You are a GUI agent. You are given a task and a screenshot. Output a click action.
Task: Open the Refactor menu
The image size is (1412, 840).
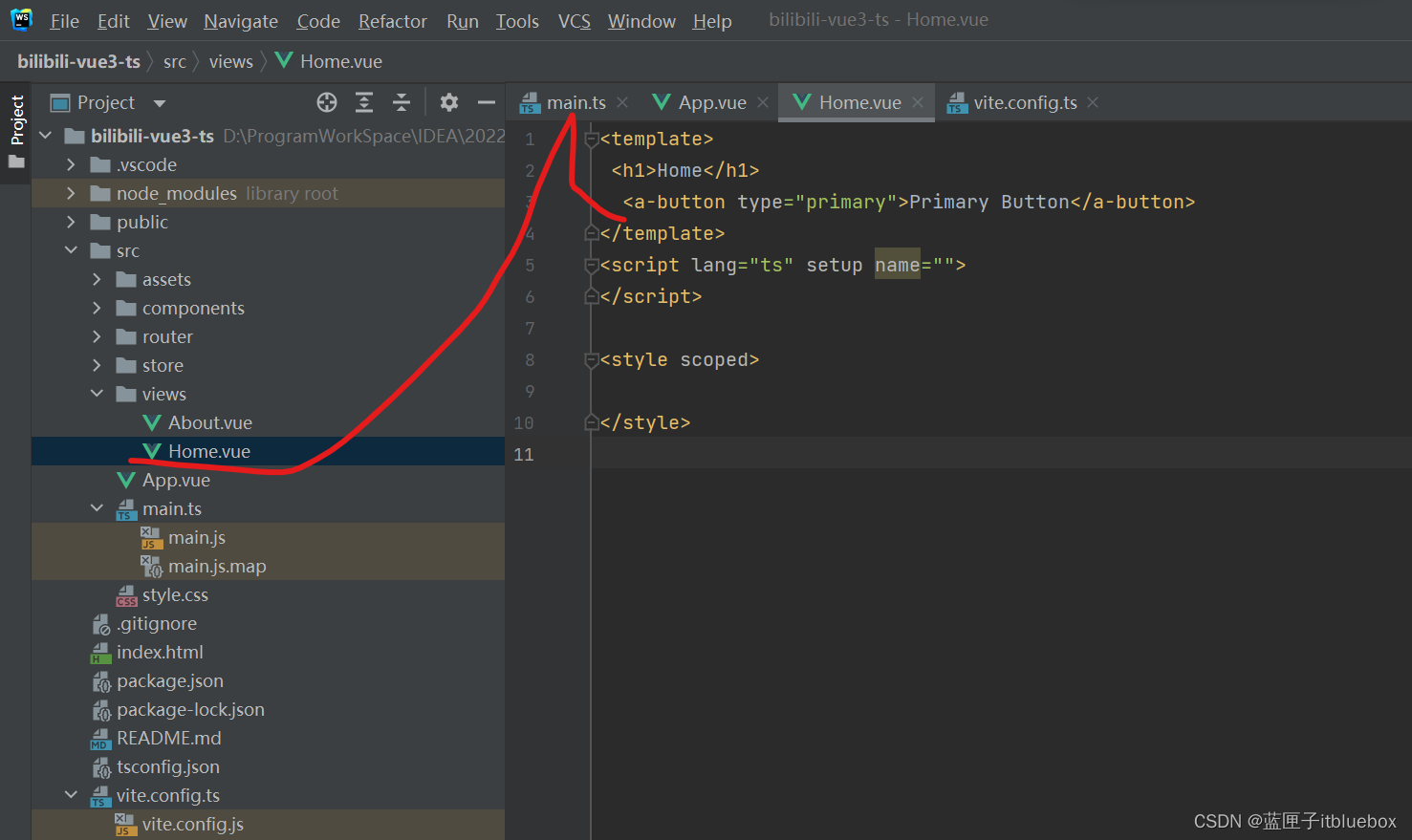pos(392,21)
